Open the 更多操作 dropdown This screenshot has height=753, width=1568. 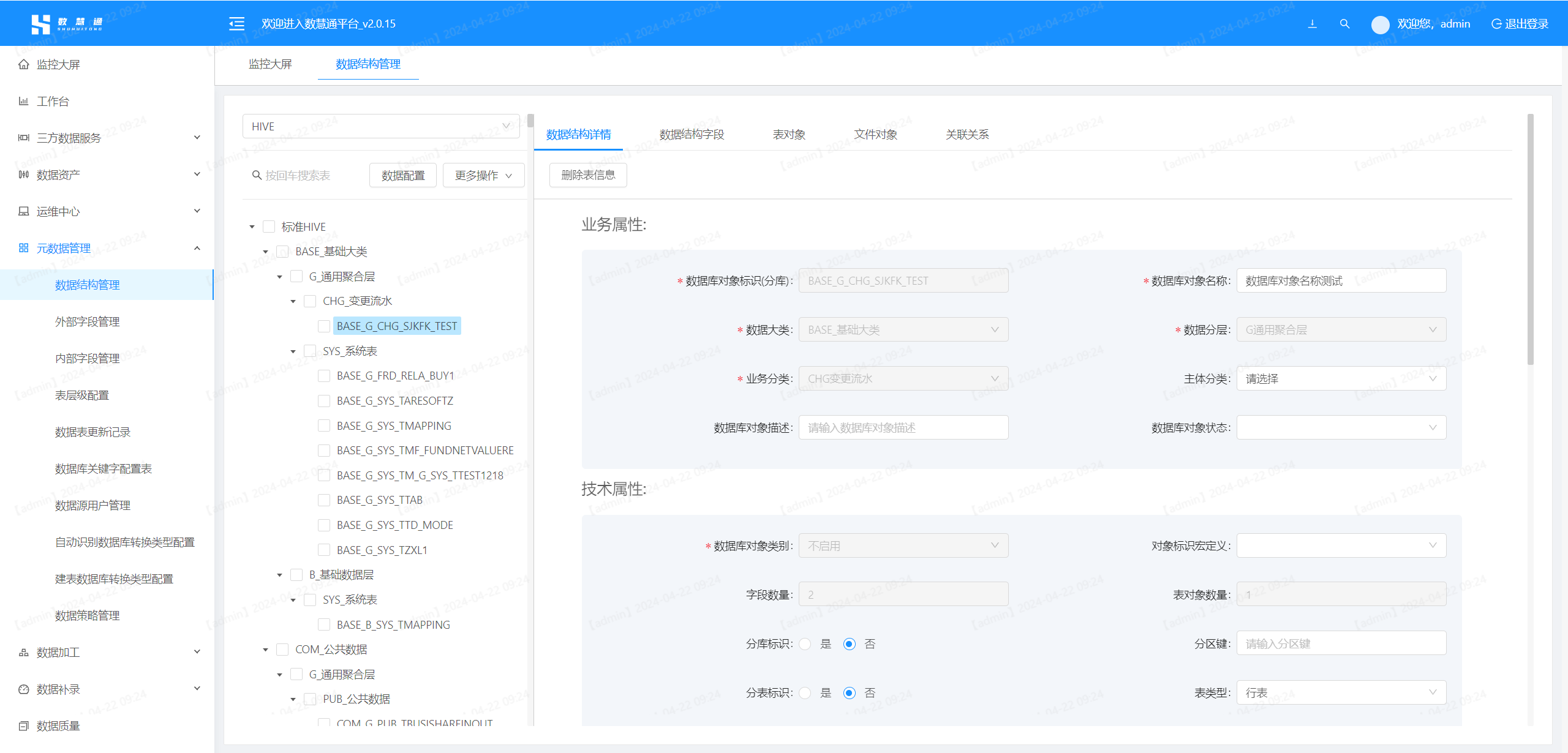484,175
